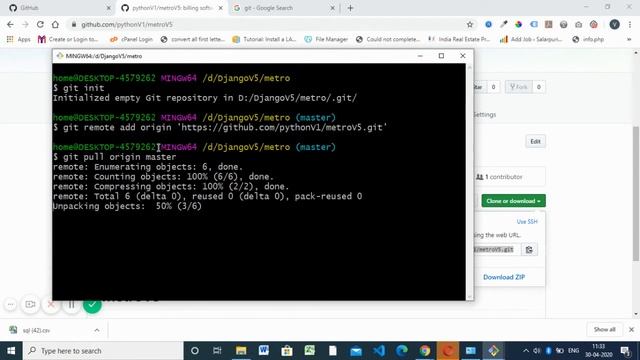Open Microsoft Edge from the taskbar
The height and width of the screenshot is (360, 640).
click(402, 351)
